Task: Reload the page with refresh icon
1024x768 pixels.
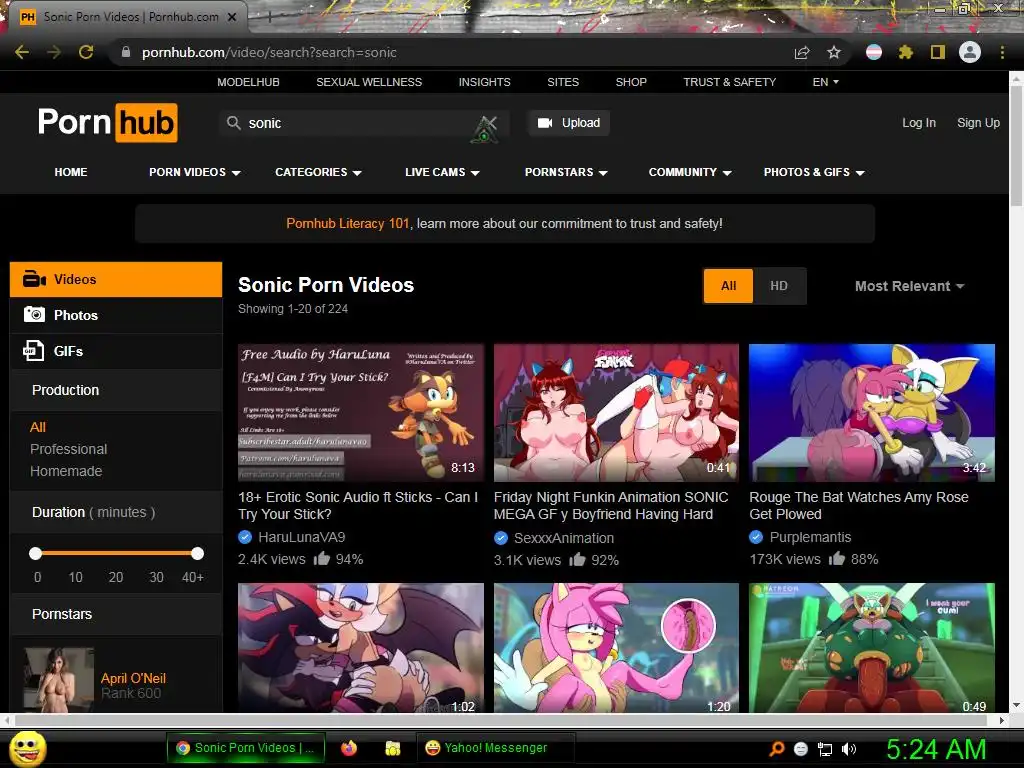Action: coord(86,52)
